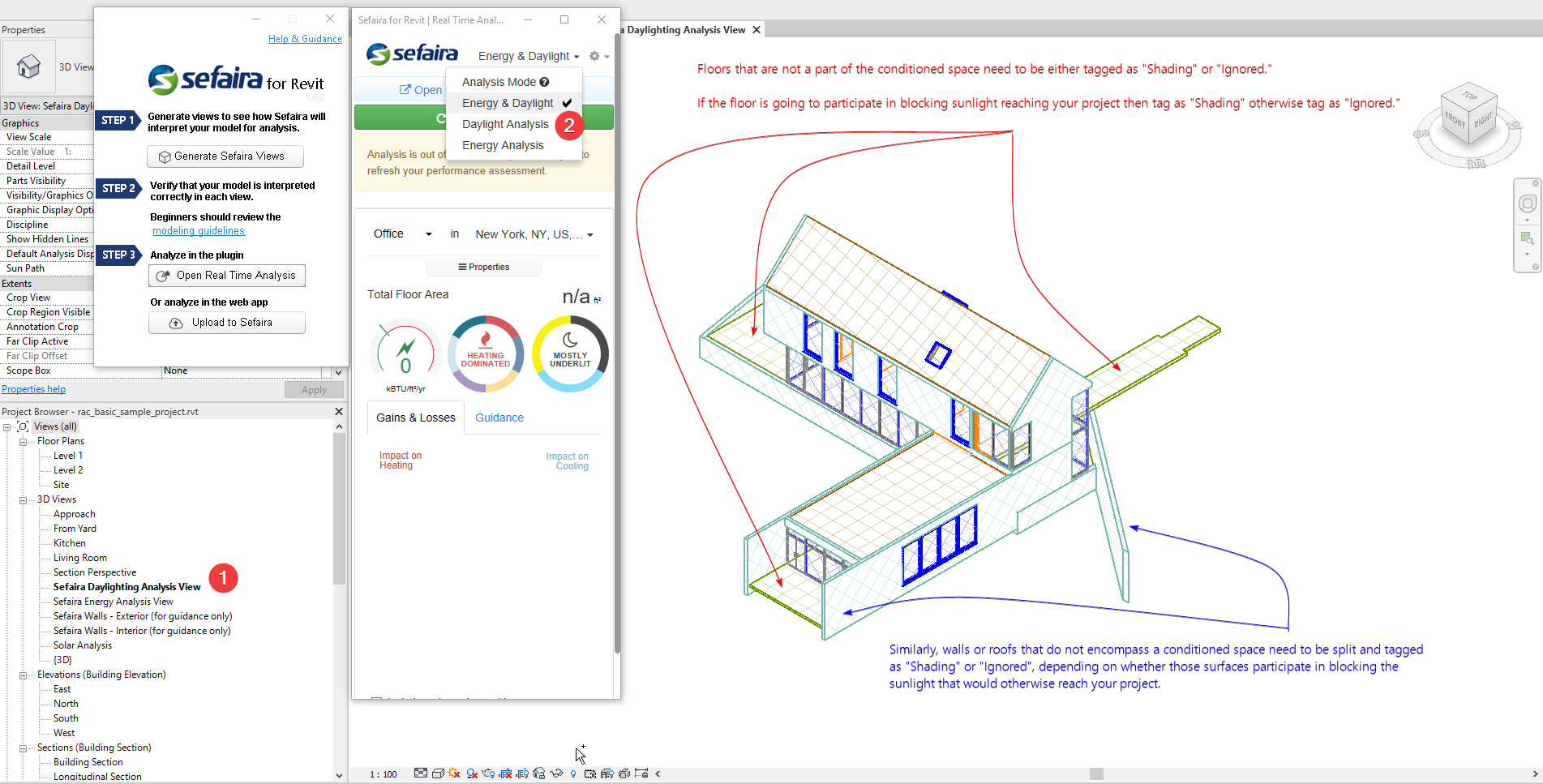The width and height of the screenshot is (1543, 784).
Task: Click Temporary View Properties icon
Action: pyautogui.click(x=590, y=773)
